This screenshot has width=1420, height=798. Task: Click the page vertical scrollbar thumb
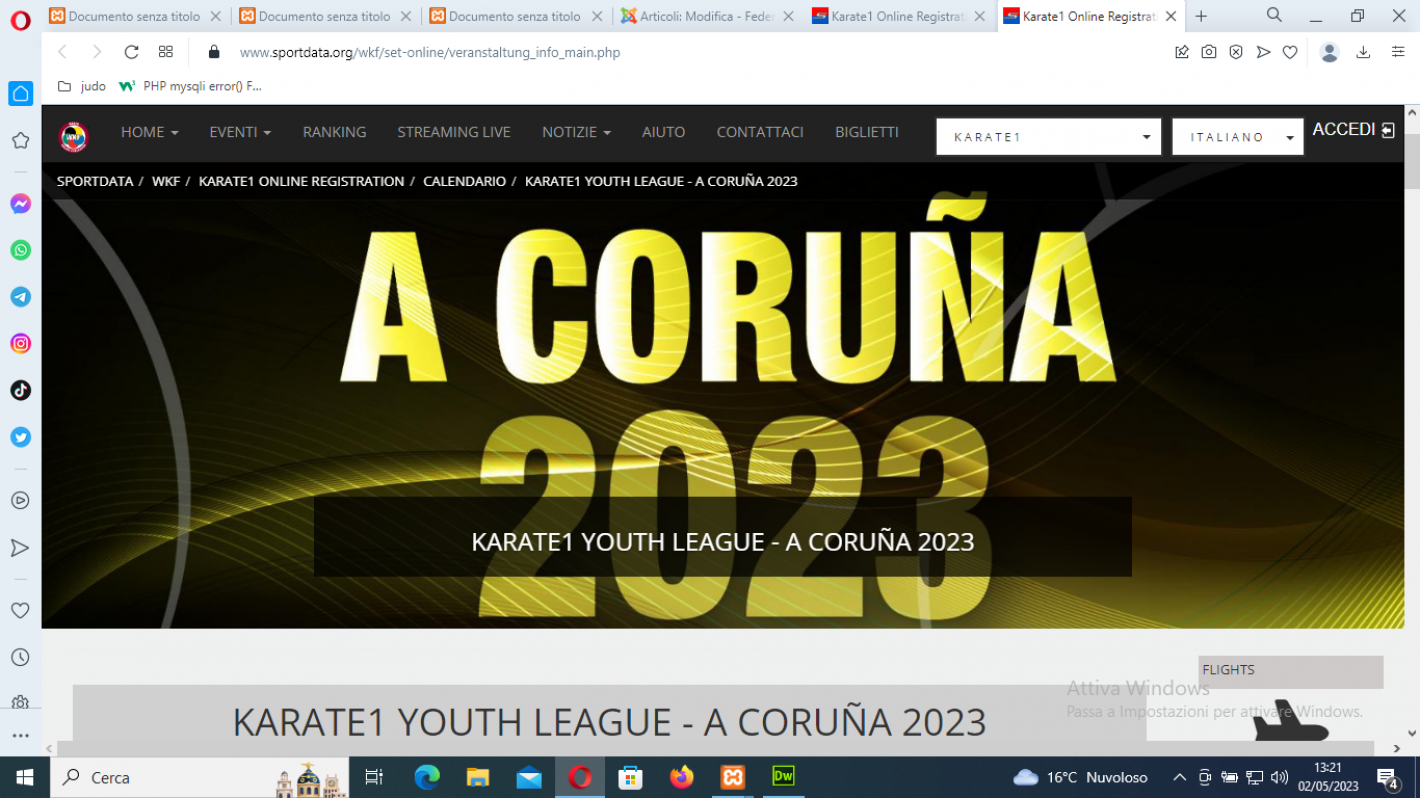coord(1412,160)
